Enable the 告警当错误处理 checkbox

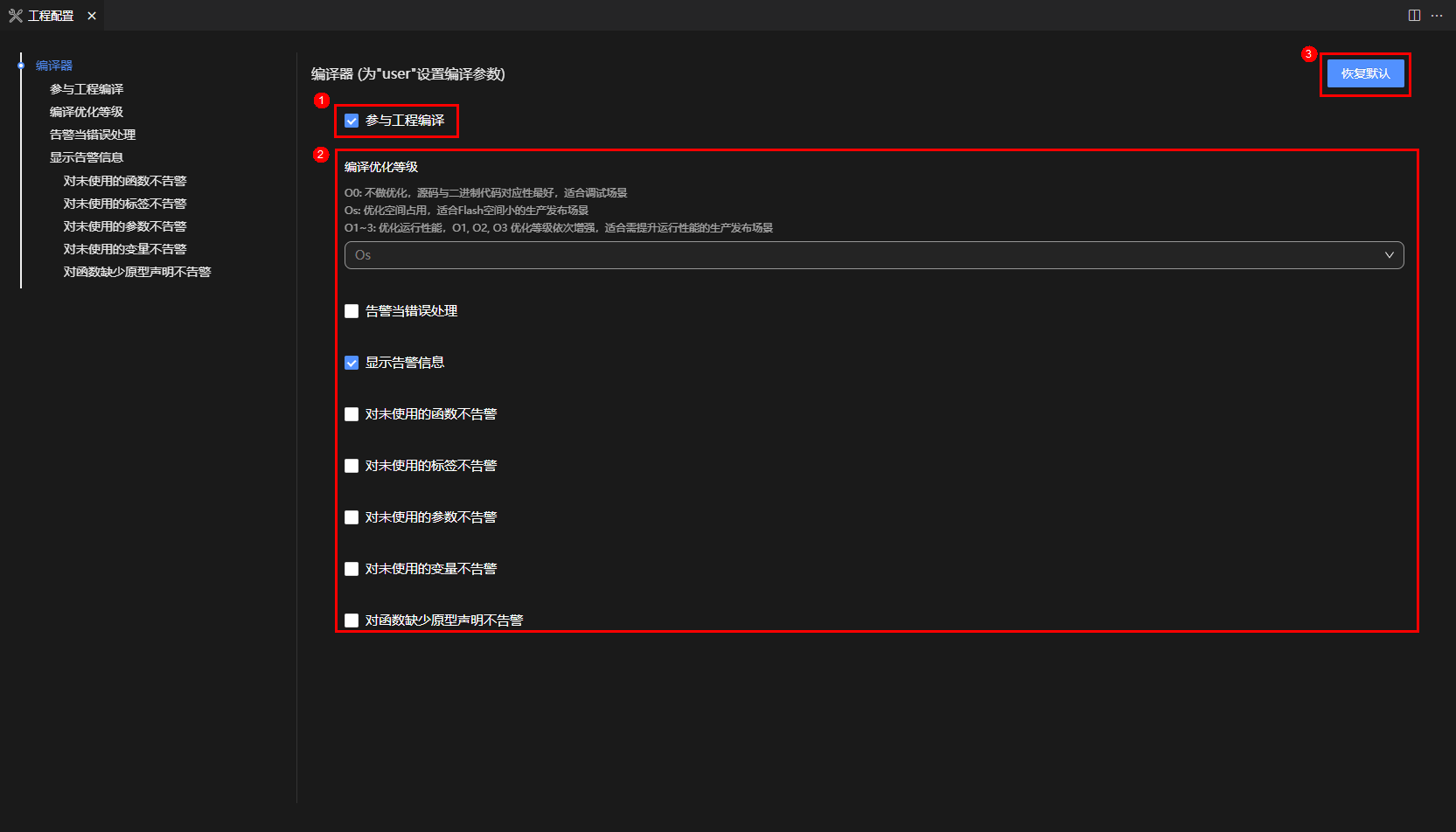(352, 311)
